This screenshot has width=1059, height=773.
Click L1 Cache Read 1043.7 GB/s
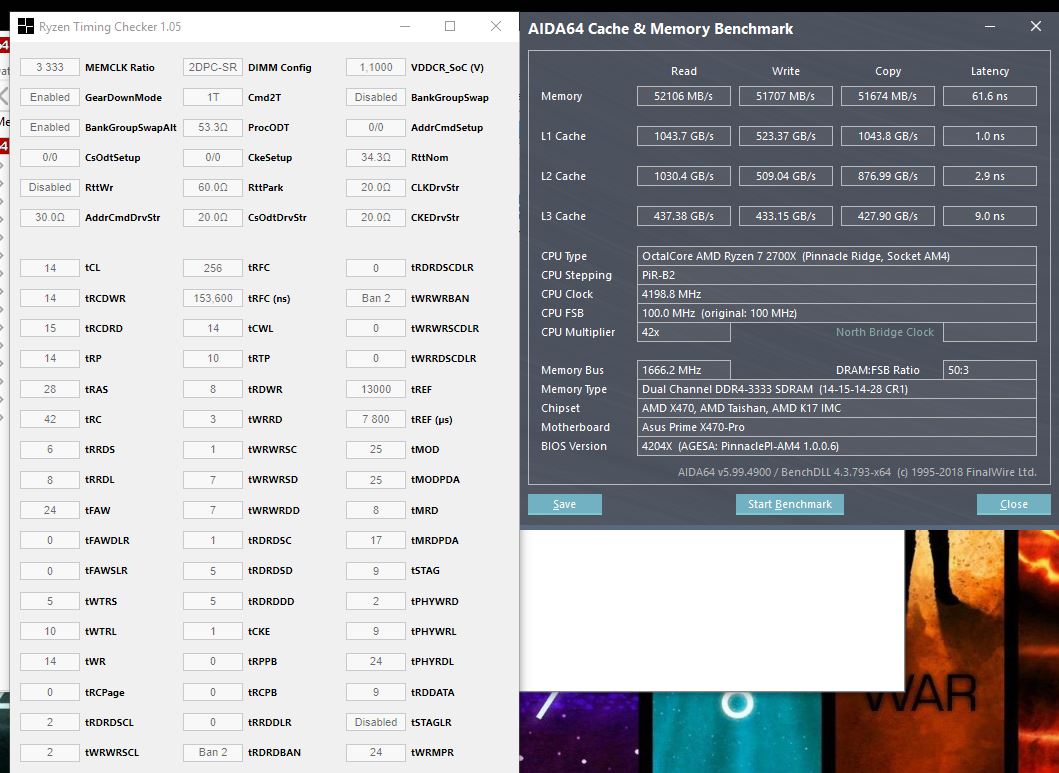click(683, 136)
